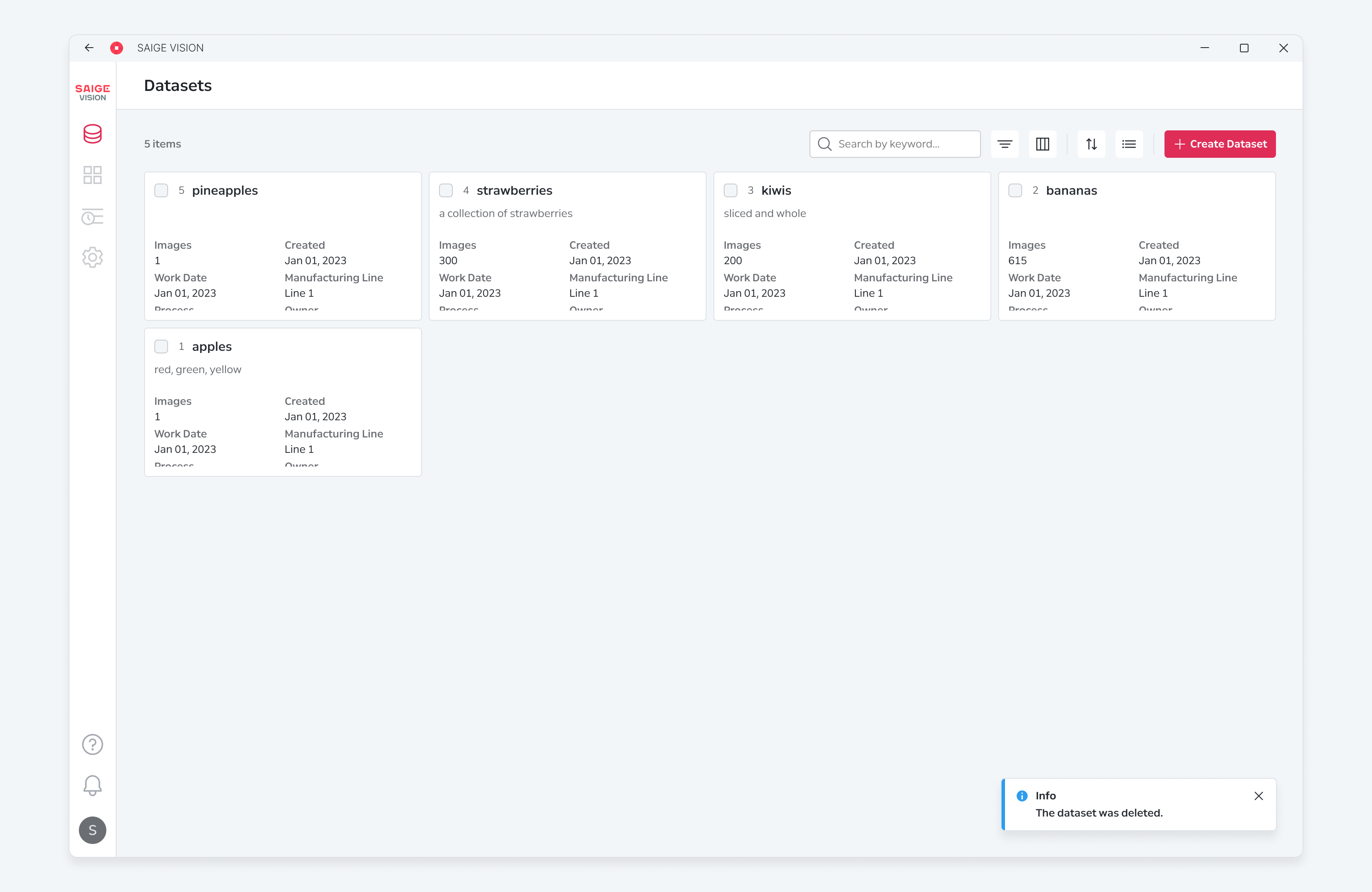Minimize the SAIGE VISION window
The image size is (1372, 892).
[x=1204, y=48]
